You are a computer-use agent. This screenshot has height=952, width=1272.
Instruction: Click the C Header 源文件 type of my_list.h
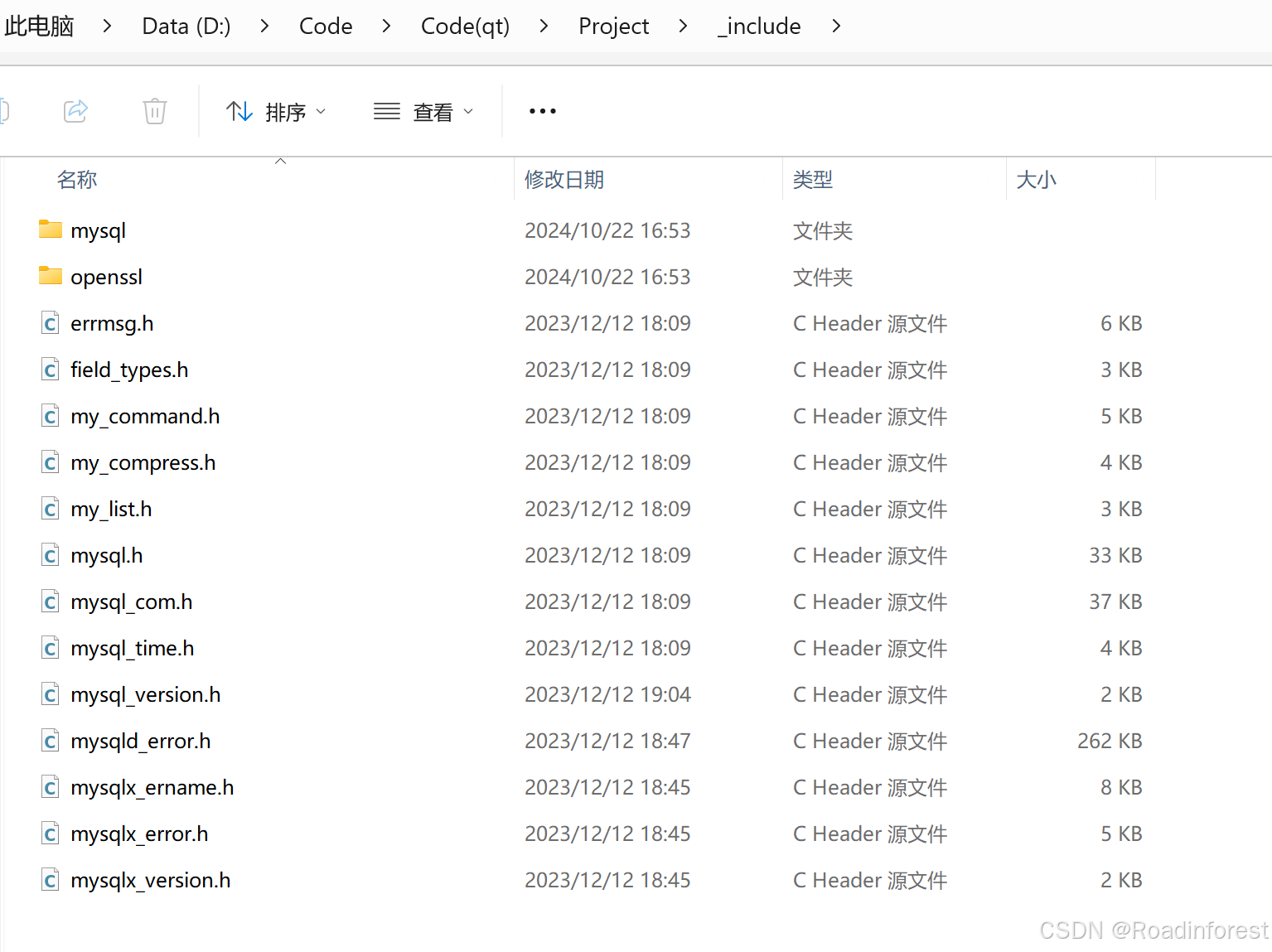click(870, 509)
